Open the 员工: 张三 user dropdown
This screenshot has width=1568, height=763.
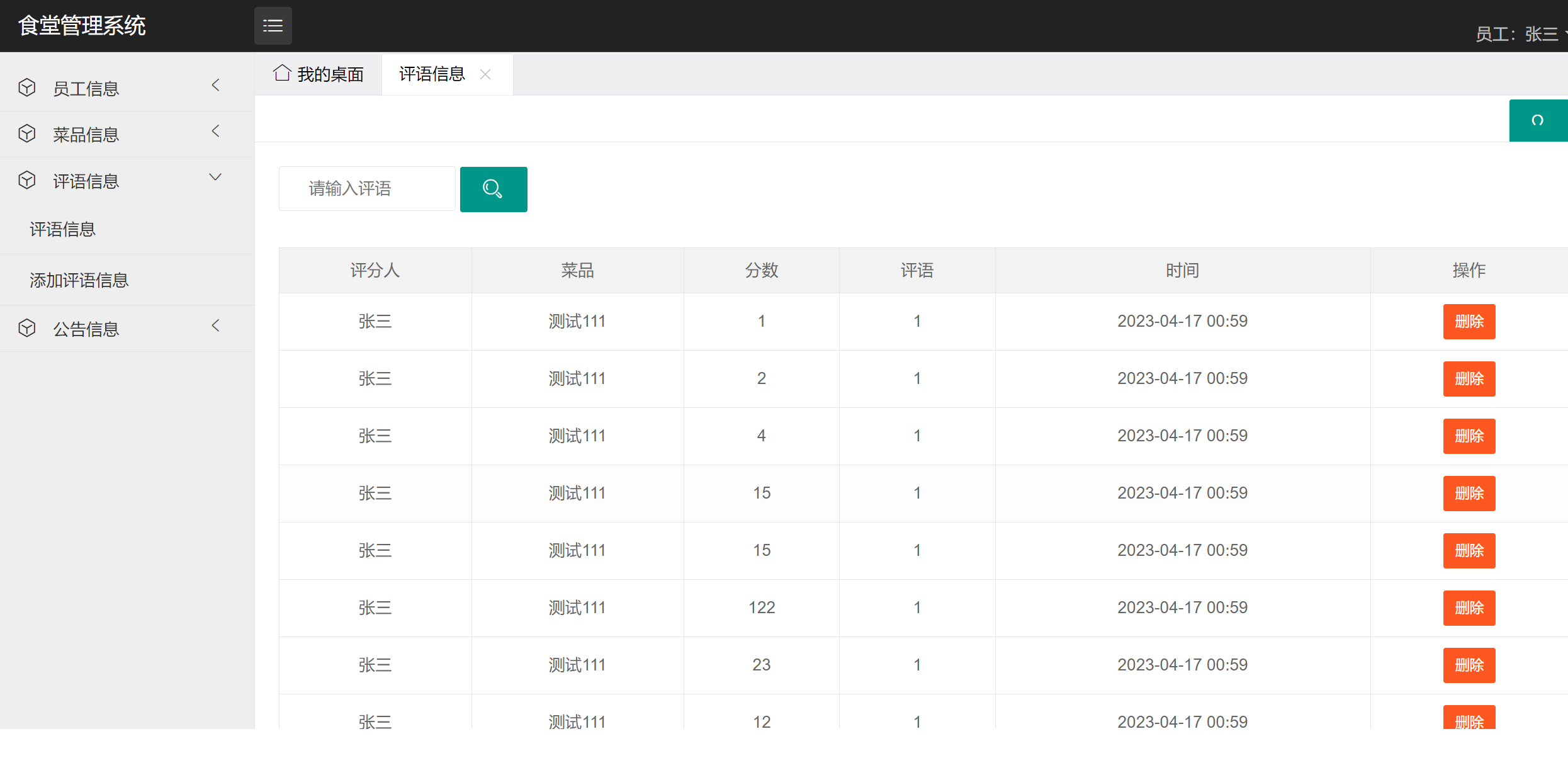[x=1518, y=34]
